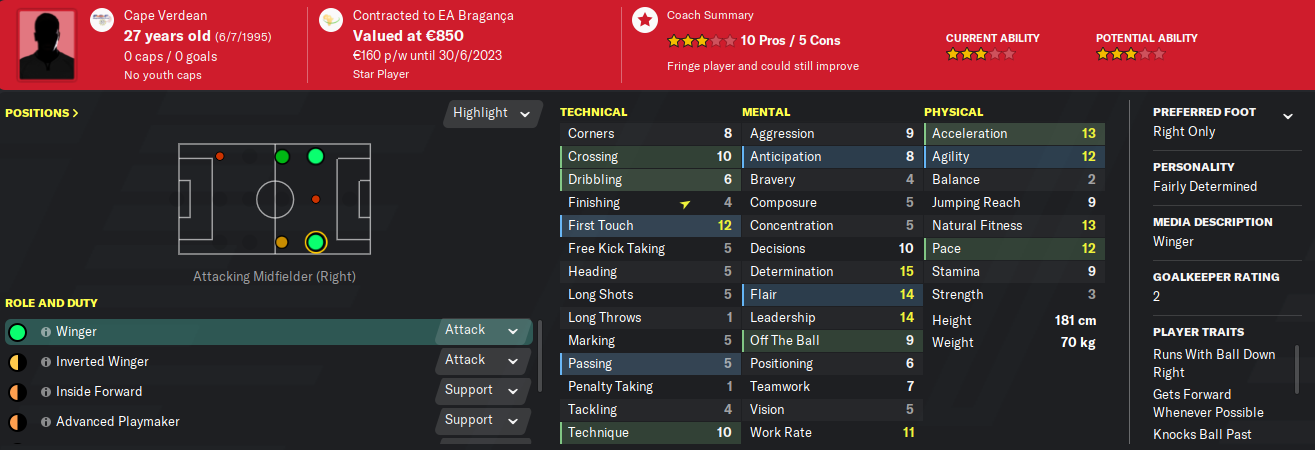Viewport: 1315px width, 450px height.
Task: Click the Inverted Winger info icon
Action: [46, 362]
